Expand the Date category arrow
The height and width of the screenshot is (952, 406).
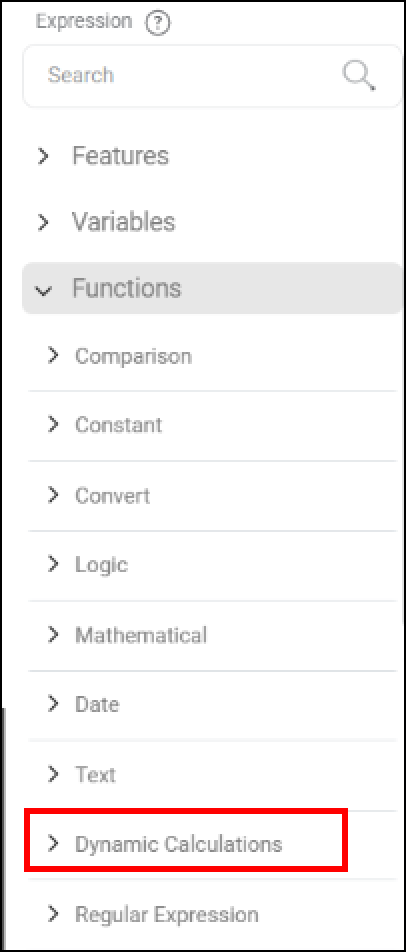[x=53, y=704]
